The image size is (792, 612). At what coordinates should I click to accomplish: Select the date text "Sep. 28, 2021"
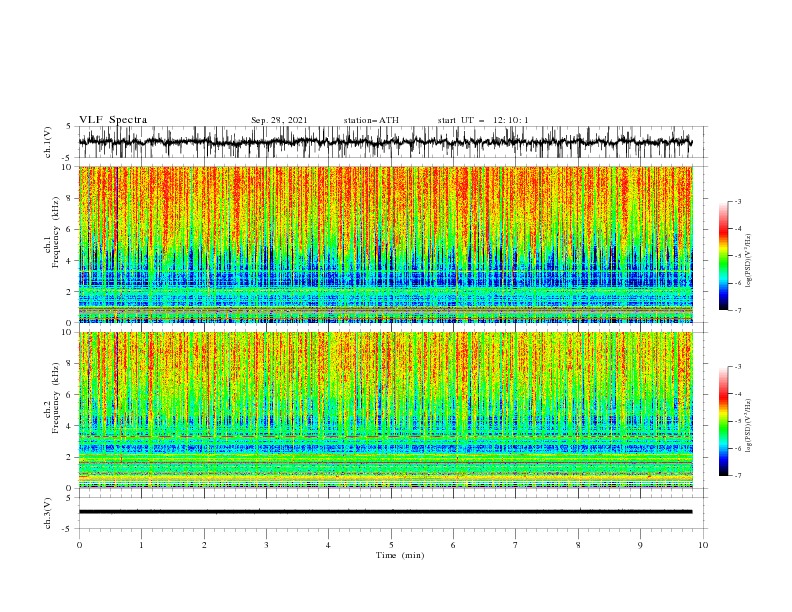point(279,120)
